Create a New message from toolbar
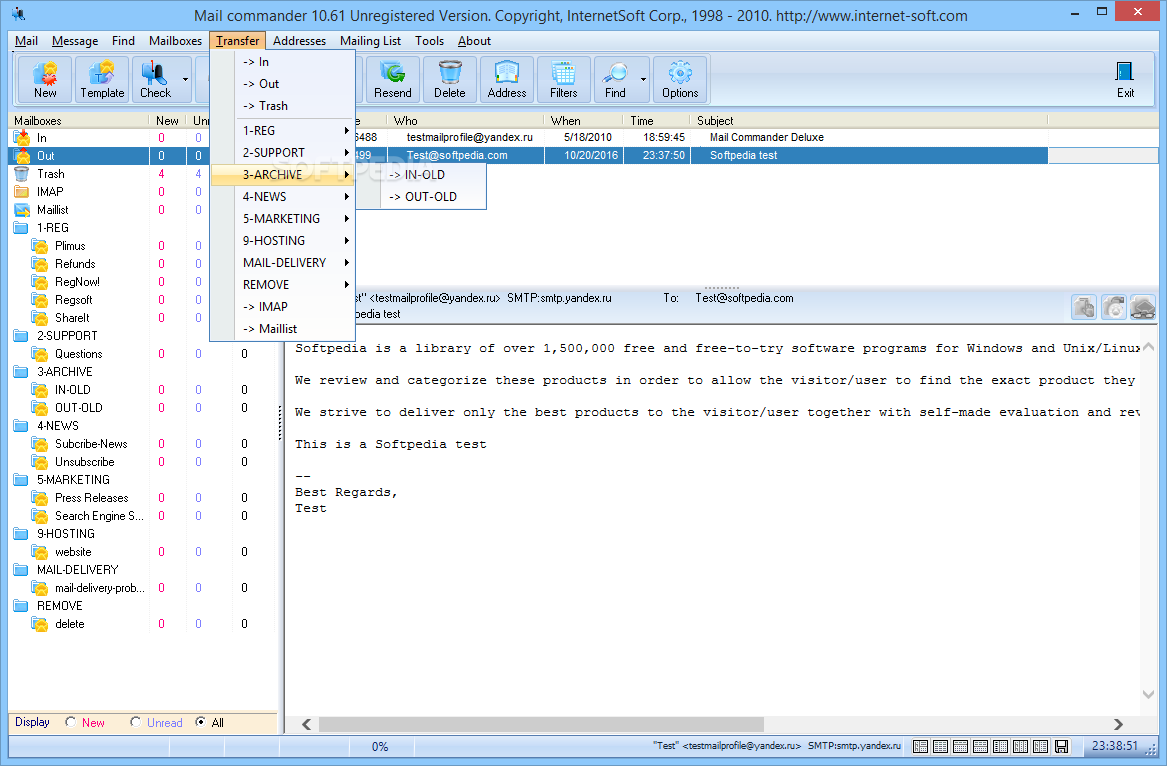1167x766 pixels. (x=45, y=80)
